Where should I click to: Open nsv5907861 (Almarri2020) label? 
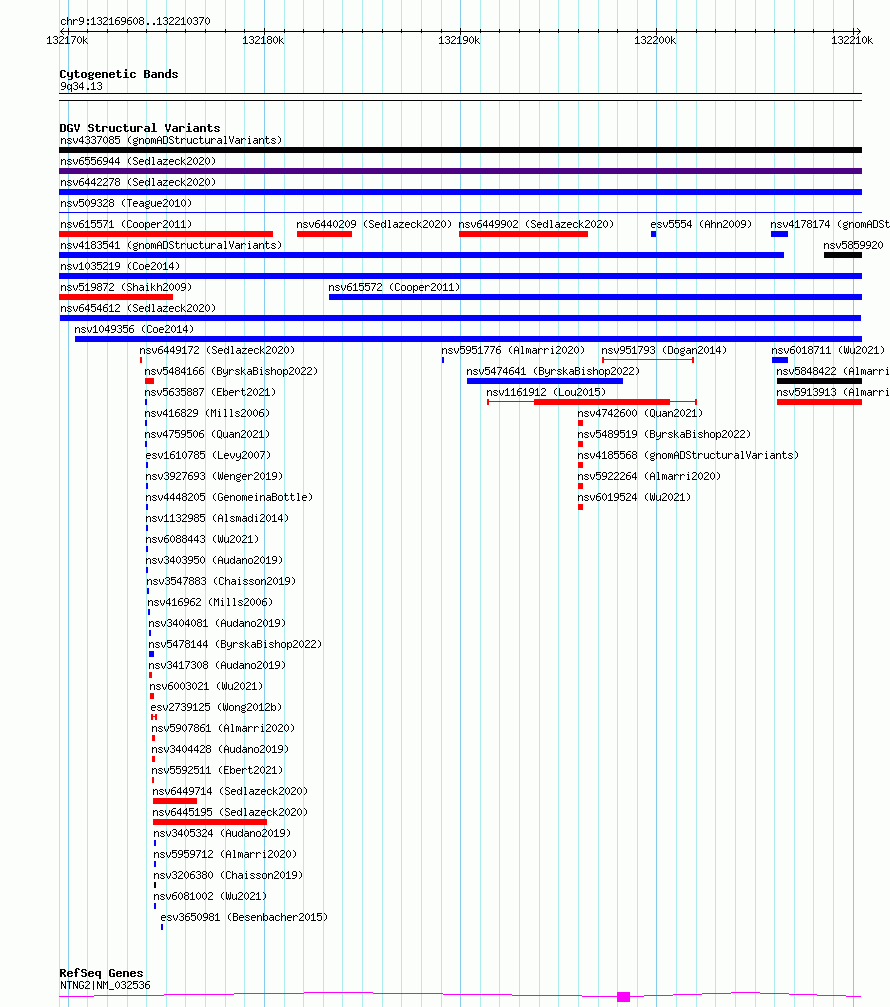[x=223, y=728]
